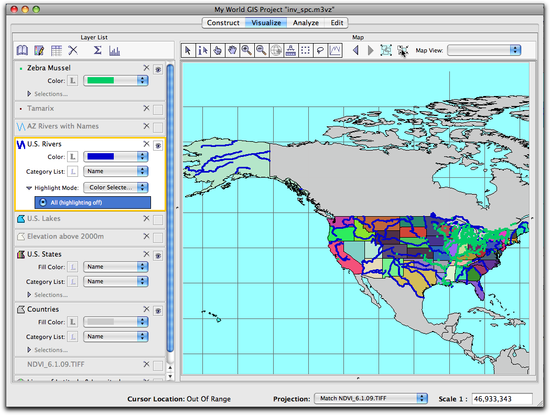Open Zebra Mussel color dropdown
The image size is (550, 415).
point(116,80)
